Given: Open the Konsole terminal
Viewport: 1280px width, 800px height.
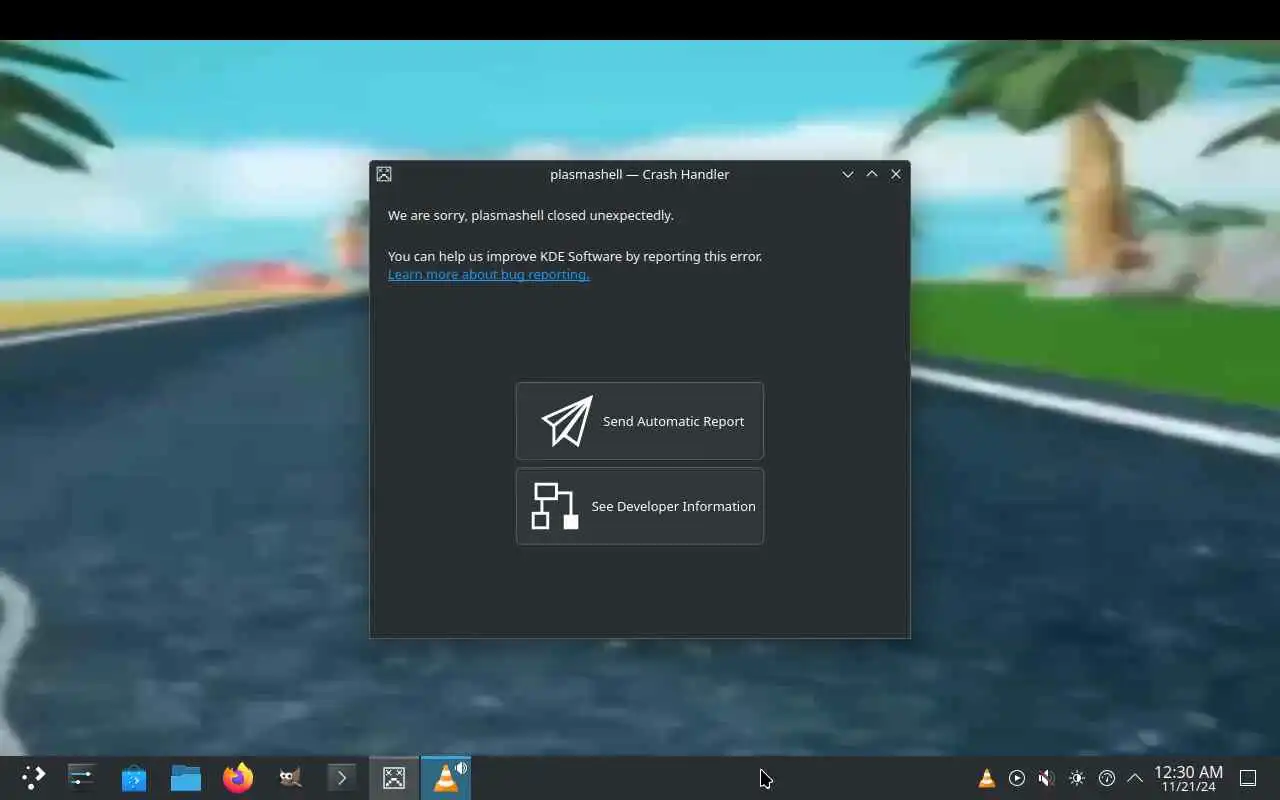Looking at the screenshot, I should coord(342,778).
